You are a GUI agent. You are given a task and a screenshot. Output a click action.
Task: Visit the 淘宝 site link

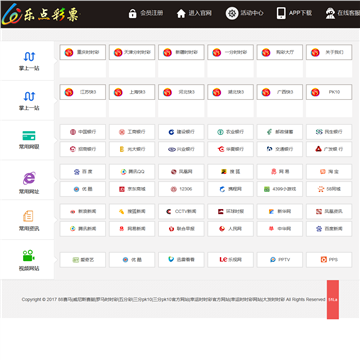pos(329,172)
